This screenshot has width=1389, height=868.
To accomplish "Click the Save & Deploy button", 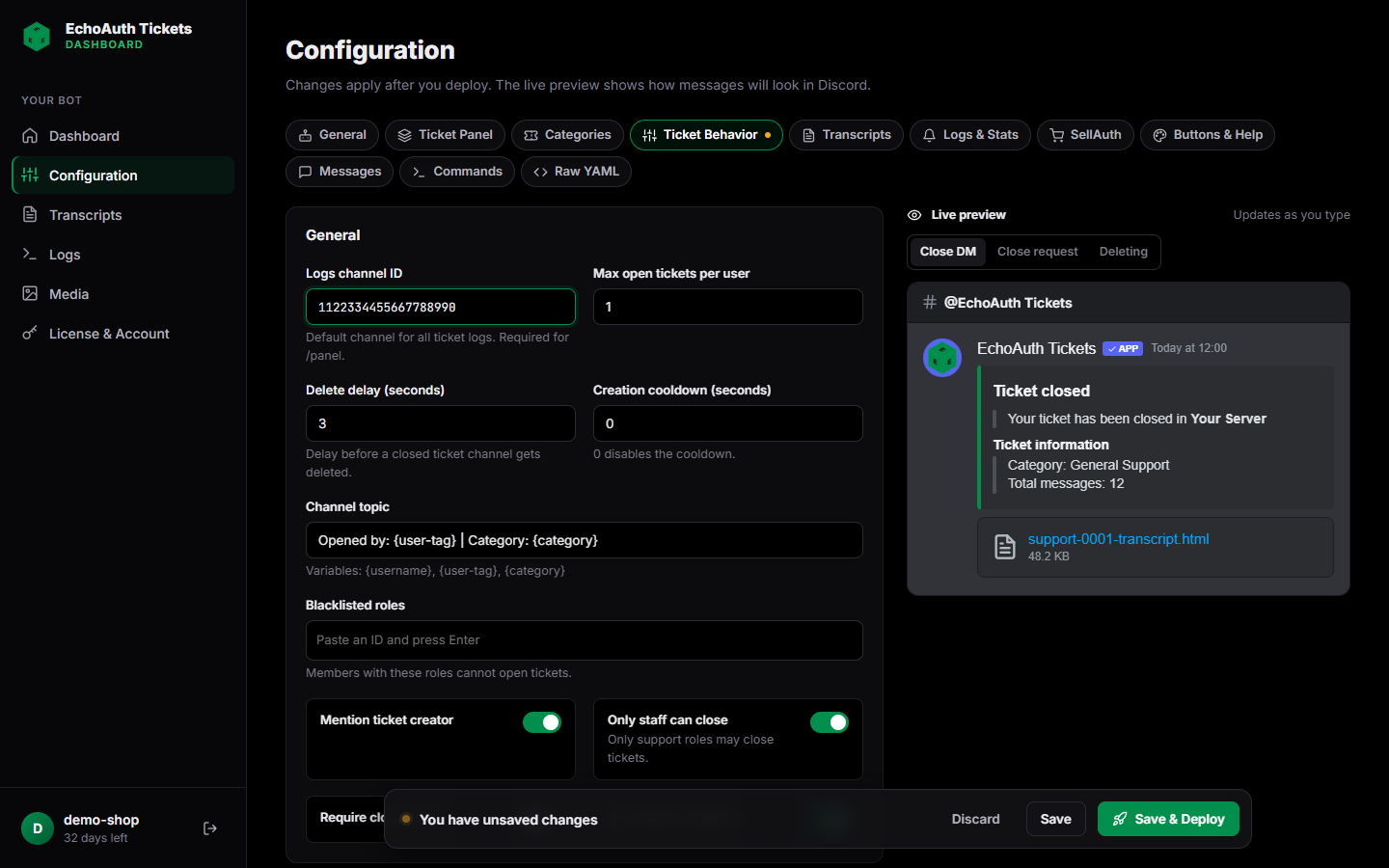I will pos(1168,819).
